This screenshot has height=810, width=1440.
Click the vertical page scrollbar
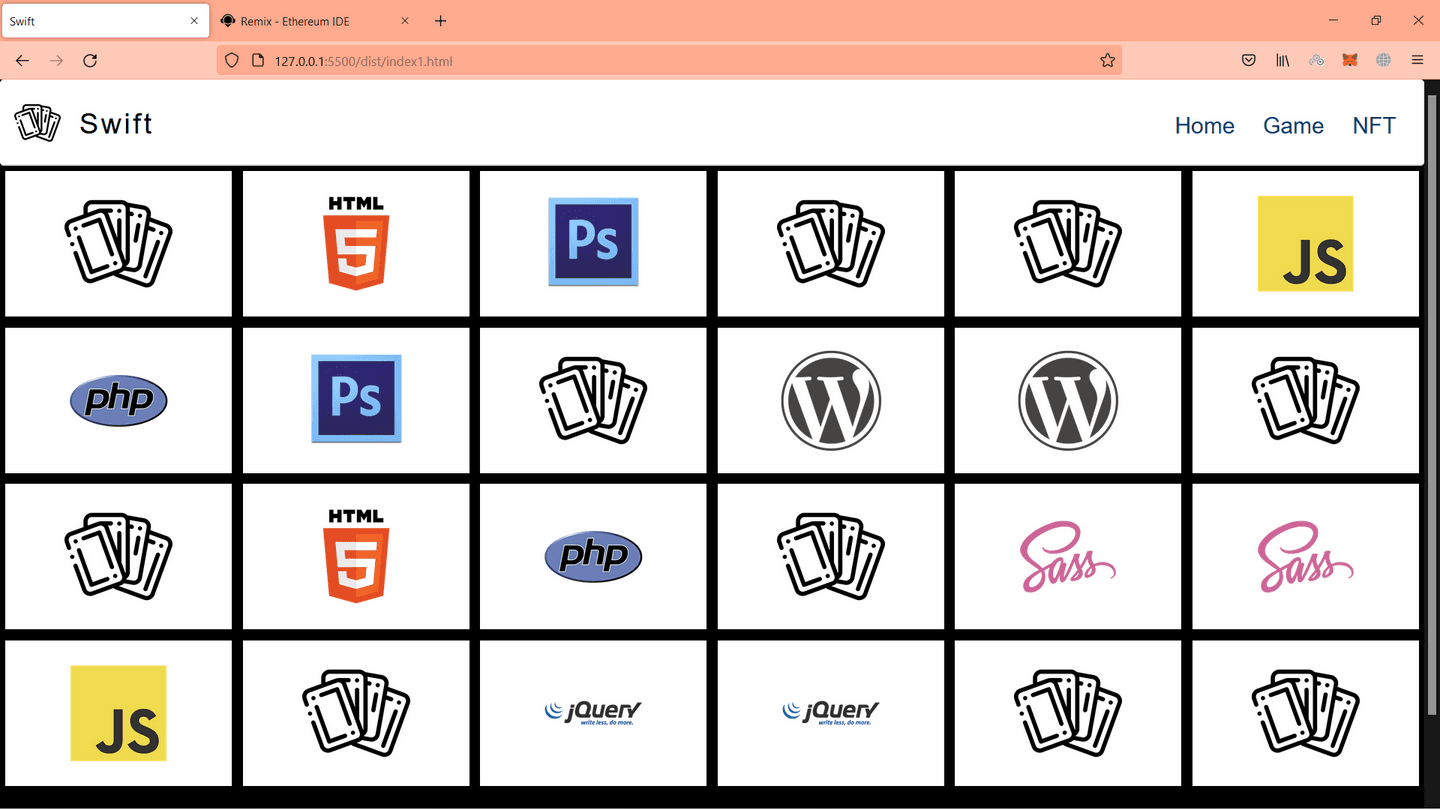[1433, 405]
